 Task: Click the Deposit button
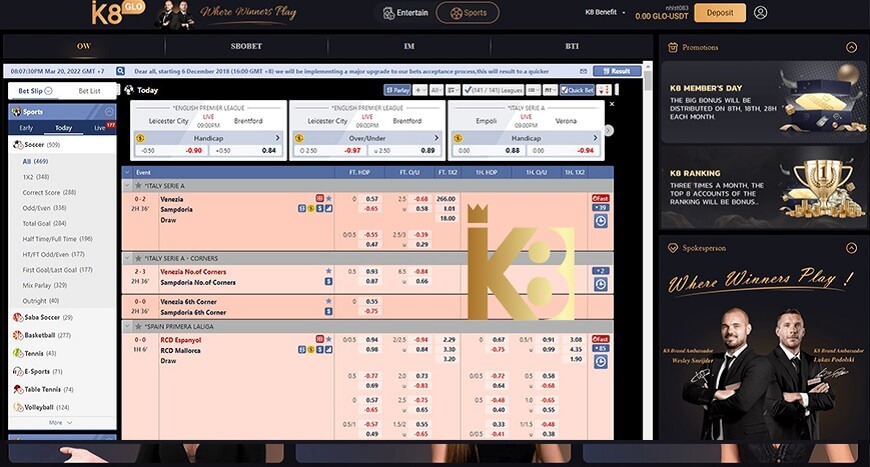720,13
